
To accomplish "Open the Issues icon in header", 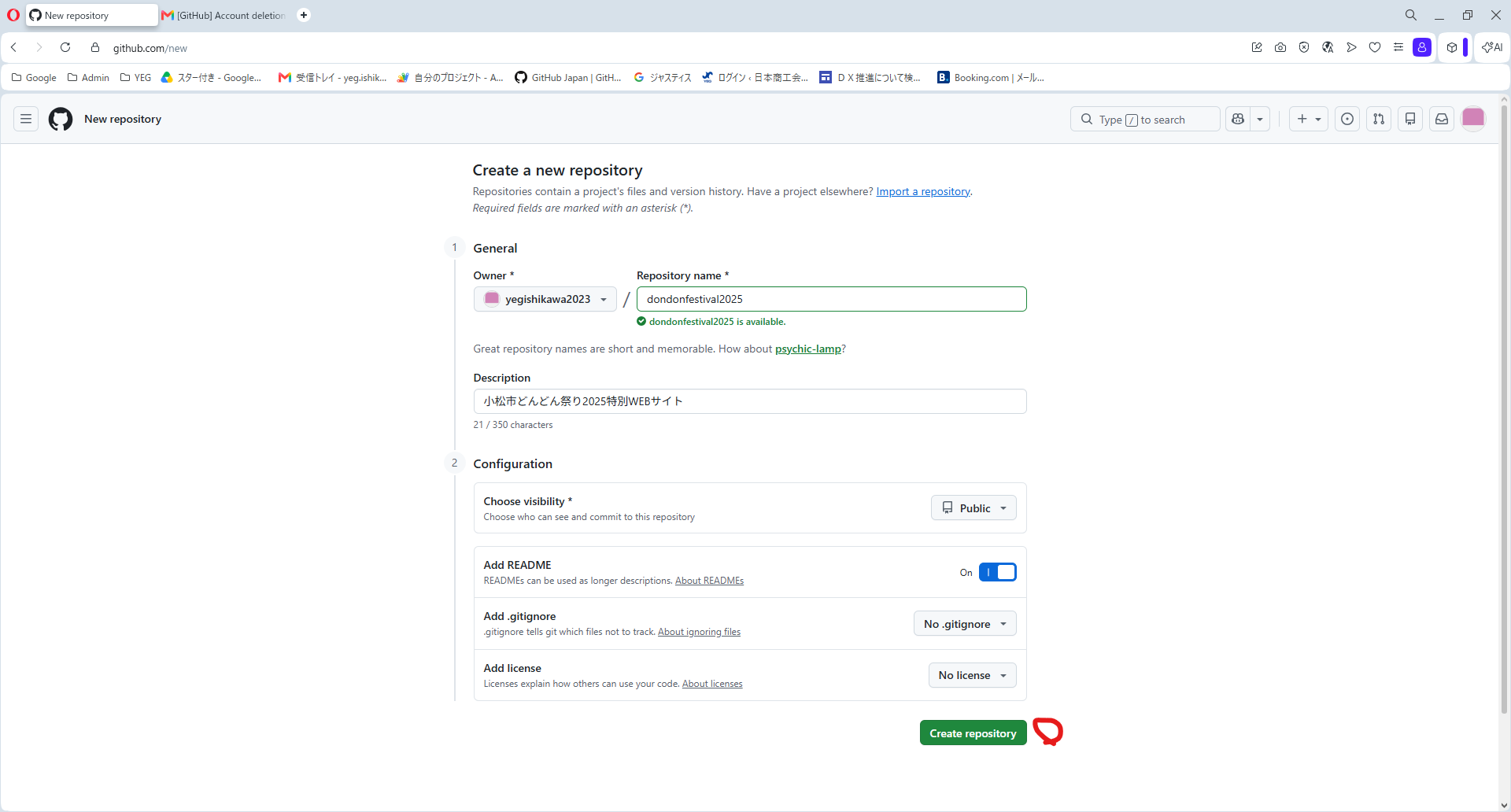I will [x=1347, y=119].
